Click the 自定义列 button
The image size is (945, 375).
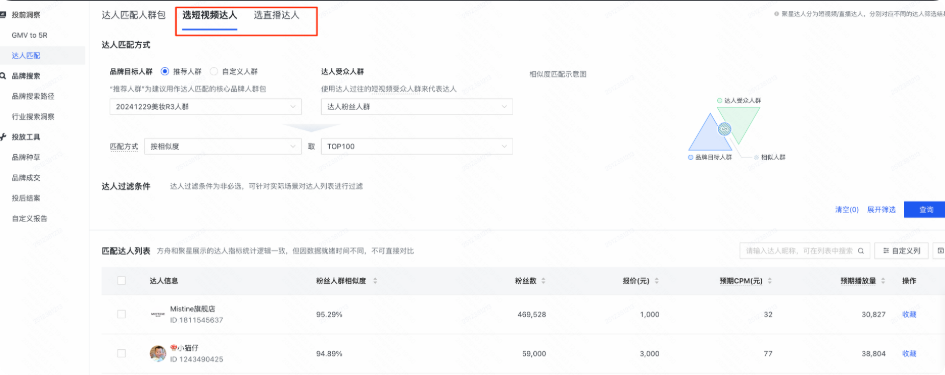[x=901, y=251]
